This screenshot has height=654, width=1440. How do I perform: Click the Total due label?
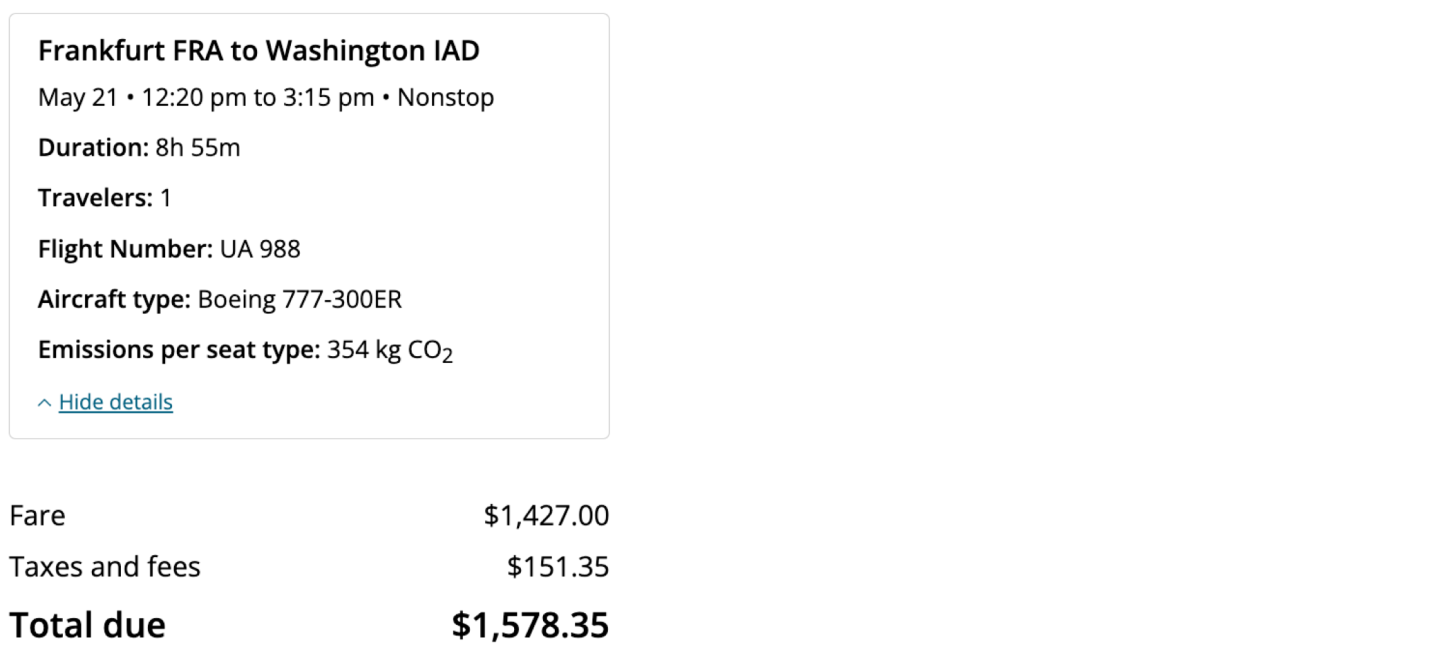[87, 625]
